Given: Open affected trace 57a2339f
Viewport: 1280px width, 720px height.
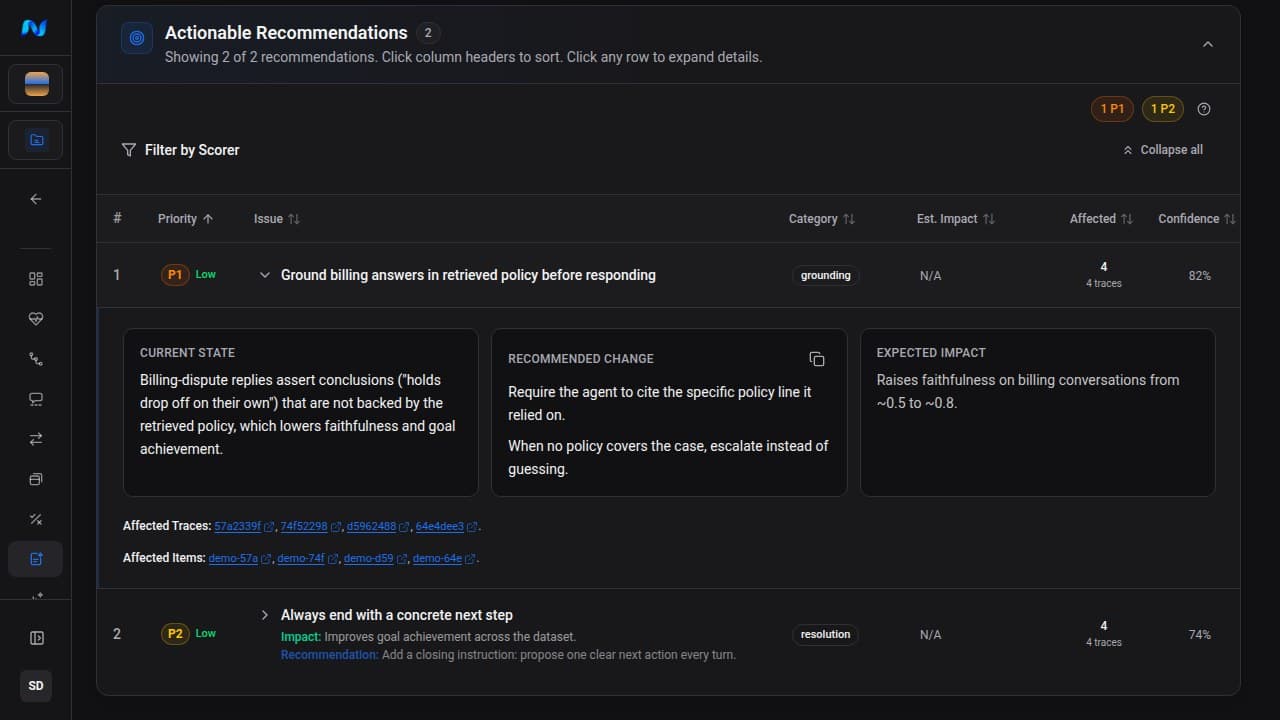Looking at the screenshot, I should (244, 526).
